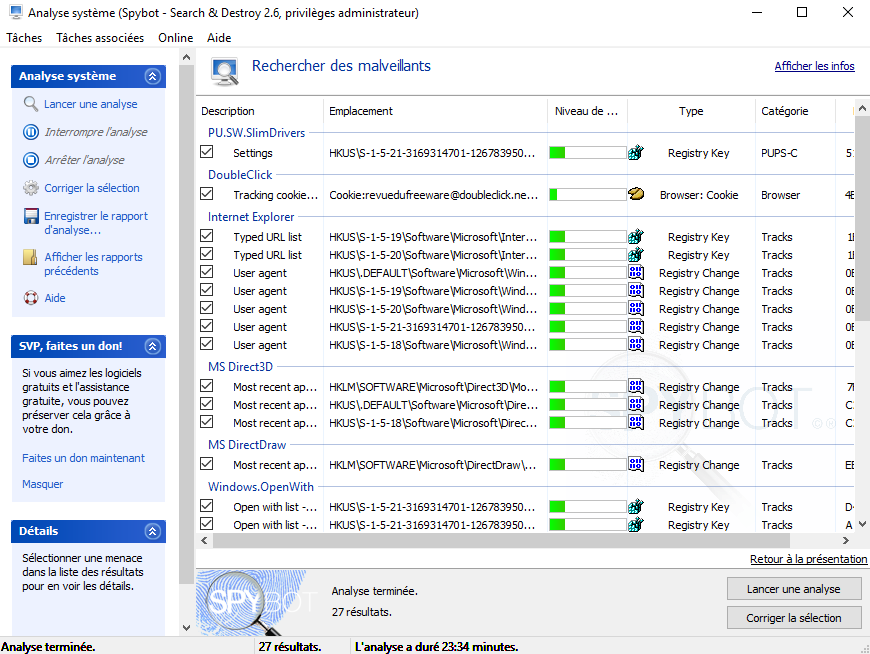The width and height of the screenshot is (870, 654).
Task: Click the folder icon for Afficher les rapports précédents
Action: point(30,257)
